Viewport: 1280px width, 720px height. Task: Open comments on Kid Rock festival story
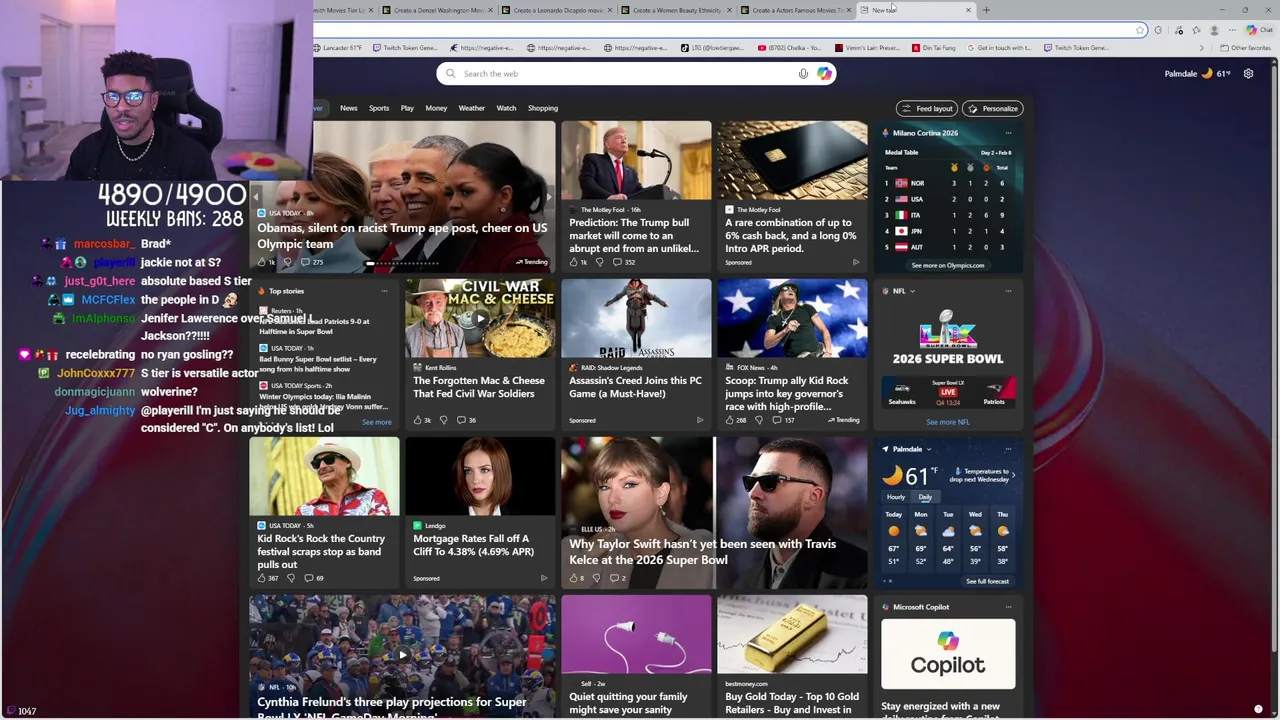click(x=314, y=578)
